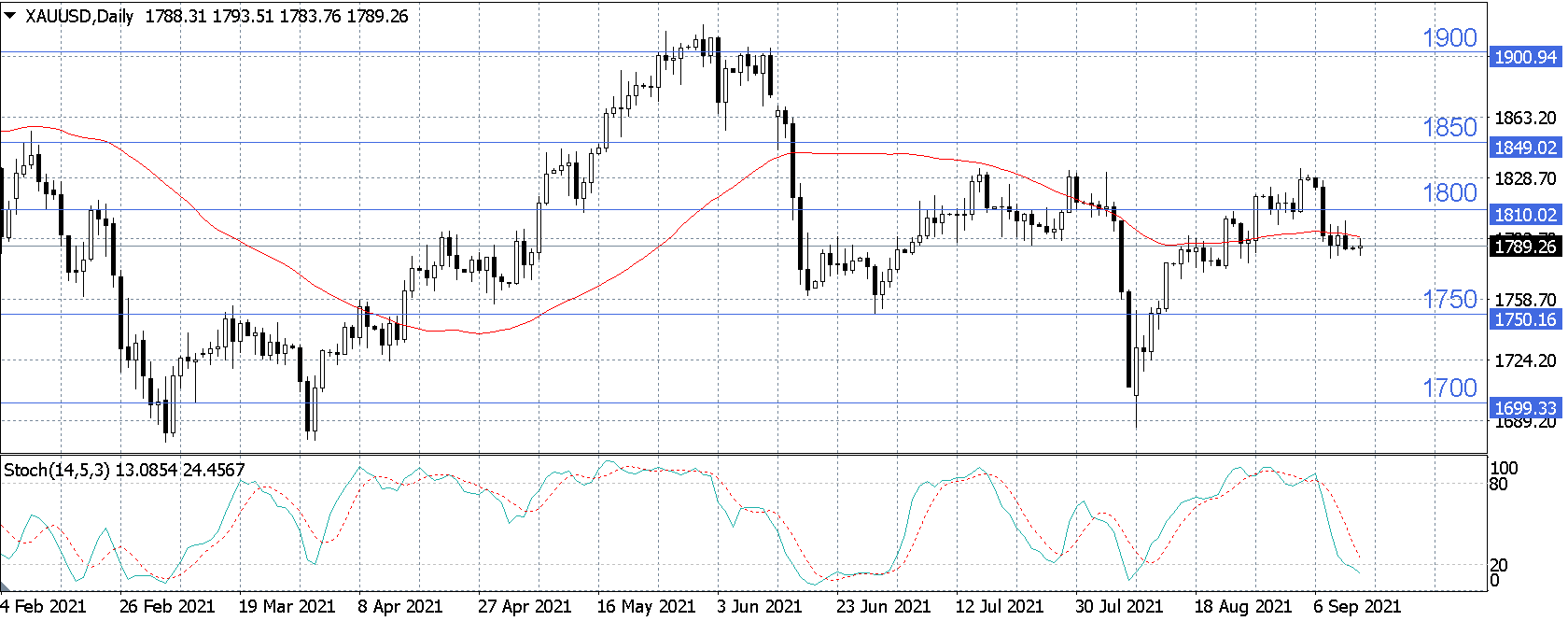The width and height of the screenshot is (1568, 621).
Task: Select the 1699.33 price tag on the axis
Action: click(x=1525, y=408)
